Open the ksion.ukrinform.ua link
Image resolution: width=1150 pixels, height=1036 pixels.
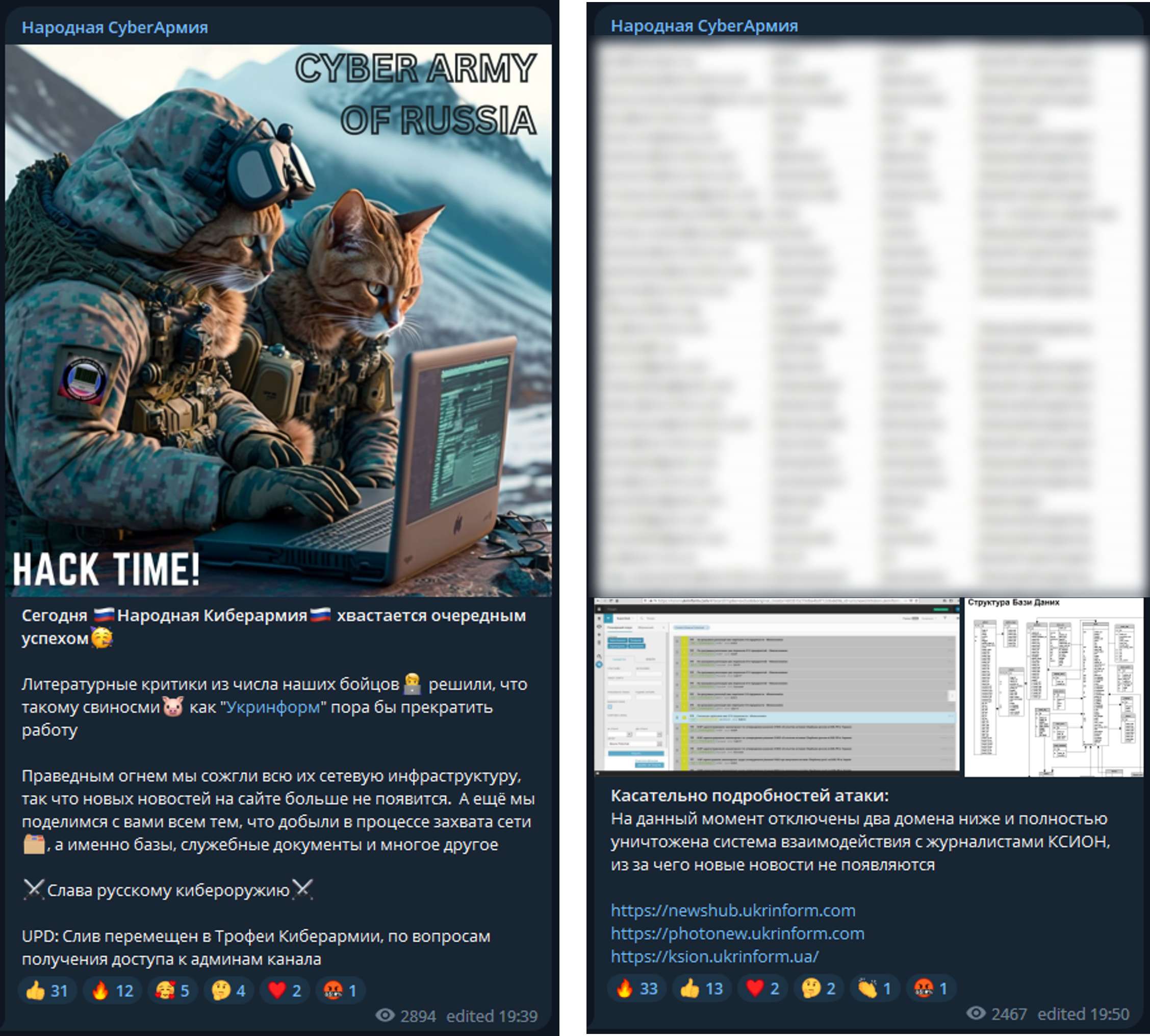(714, 956)
